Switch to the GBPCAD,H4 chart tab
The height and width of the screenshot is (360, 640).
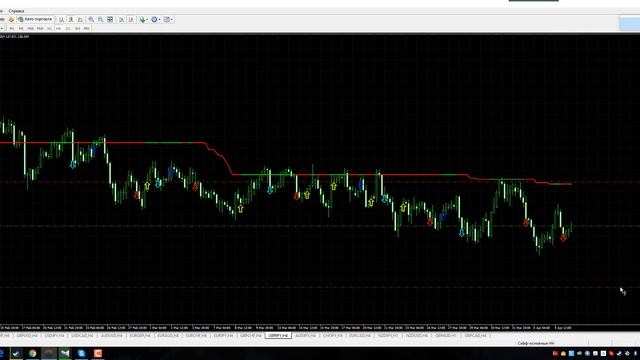pos(476,336)
